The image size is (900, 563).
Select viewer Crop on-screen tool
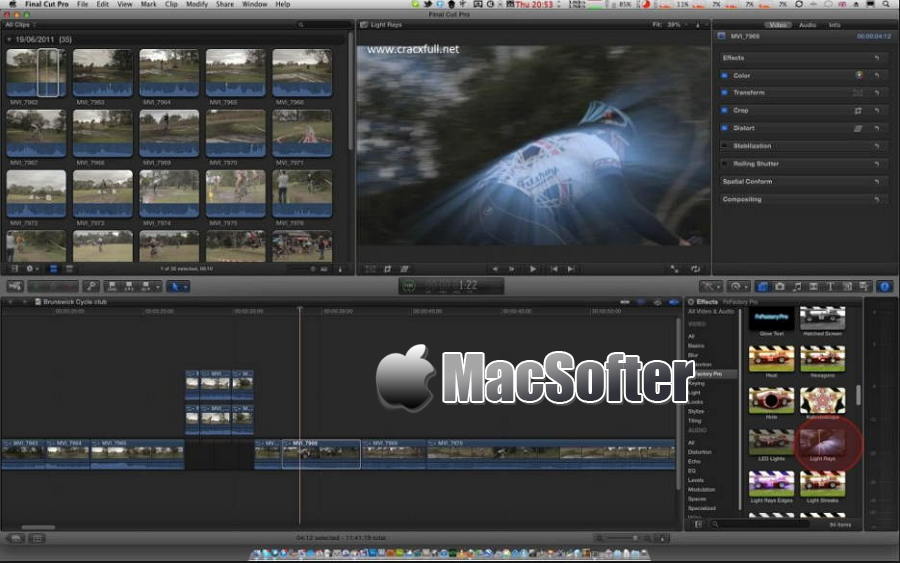point(387,269)
